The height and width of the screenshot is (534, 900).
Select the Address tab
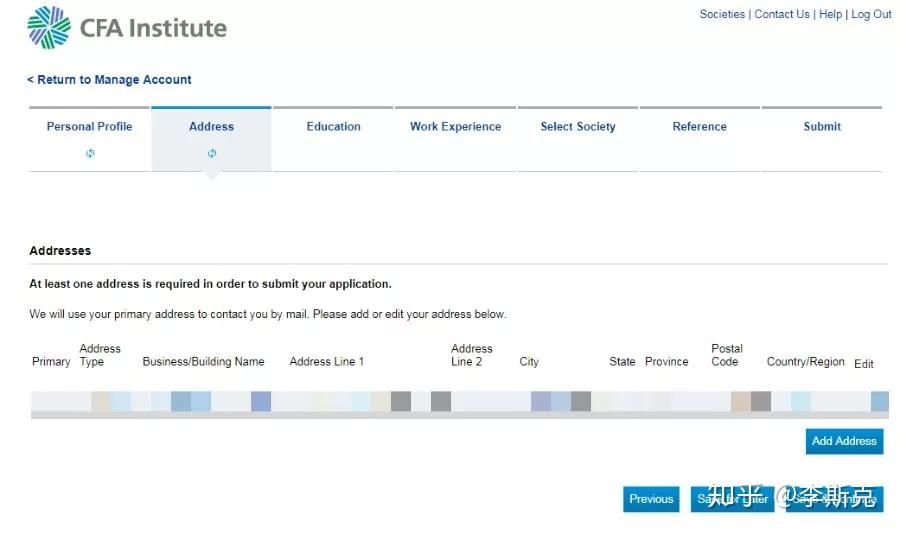tap(212, 127)
